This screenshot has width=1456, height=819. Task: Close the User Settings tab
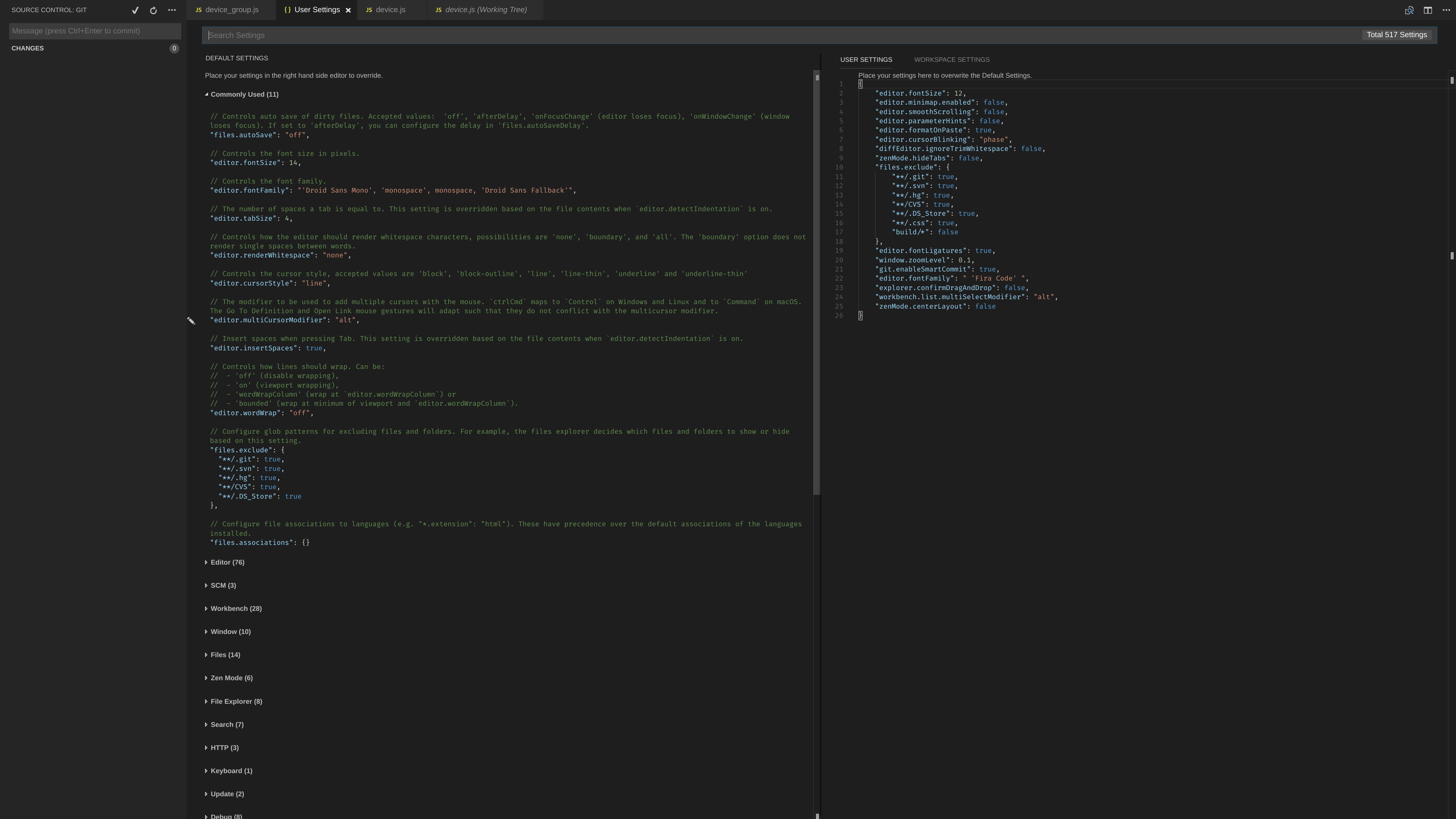click(x=348, y=10)
